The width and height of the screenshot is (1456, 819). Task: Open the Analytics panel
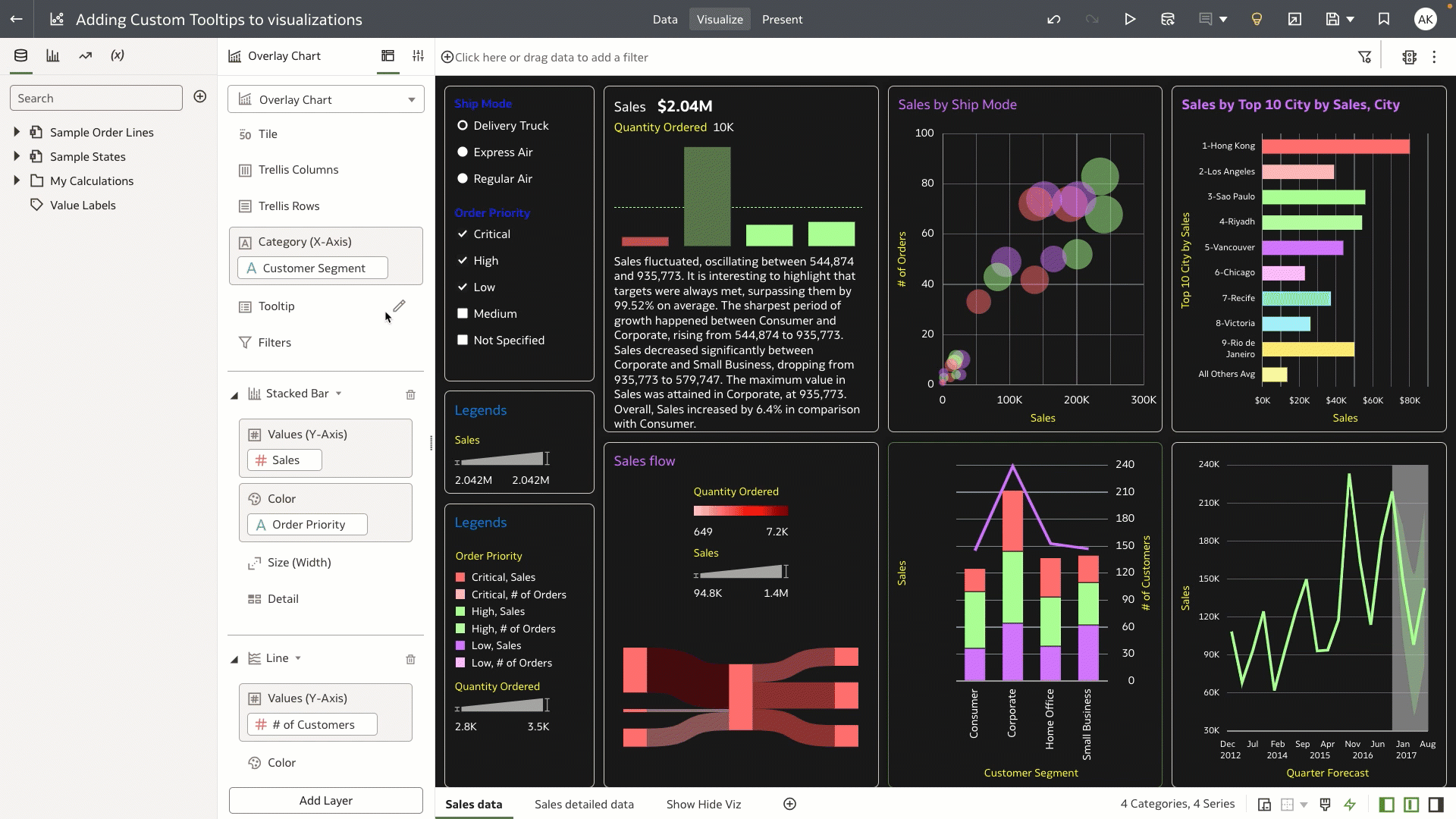coord(85,55)
